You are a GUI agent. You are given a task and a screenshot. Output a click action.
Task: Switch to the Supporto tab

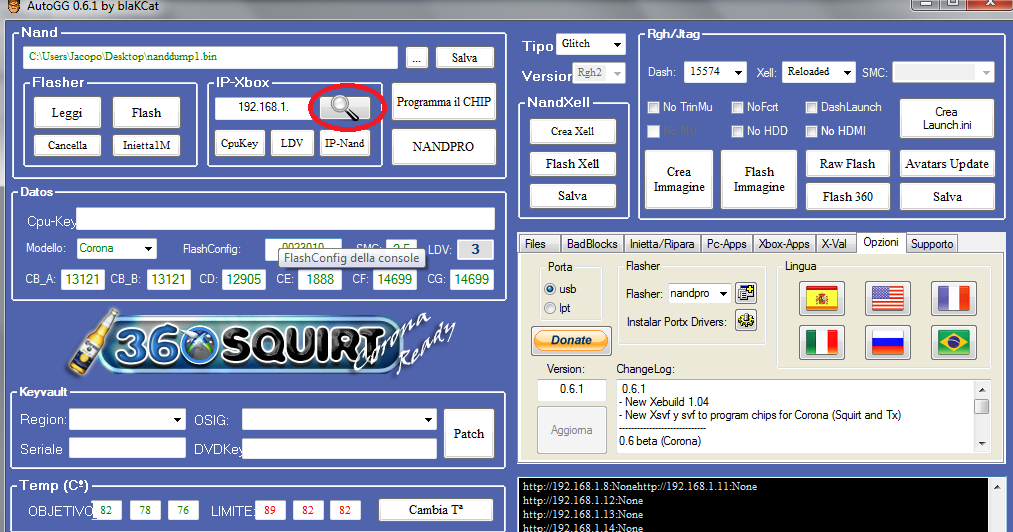pyautogui.click(x=932, y=244)
